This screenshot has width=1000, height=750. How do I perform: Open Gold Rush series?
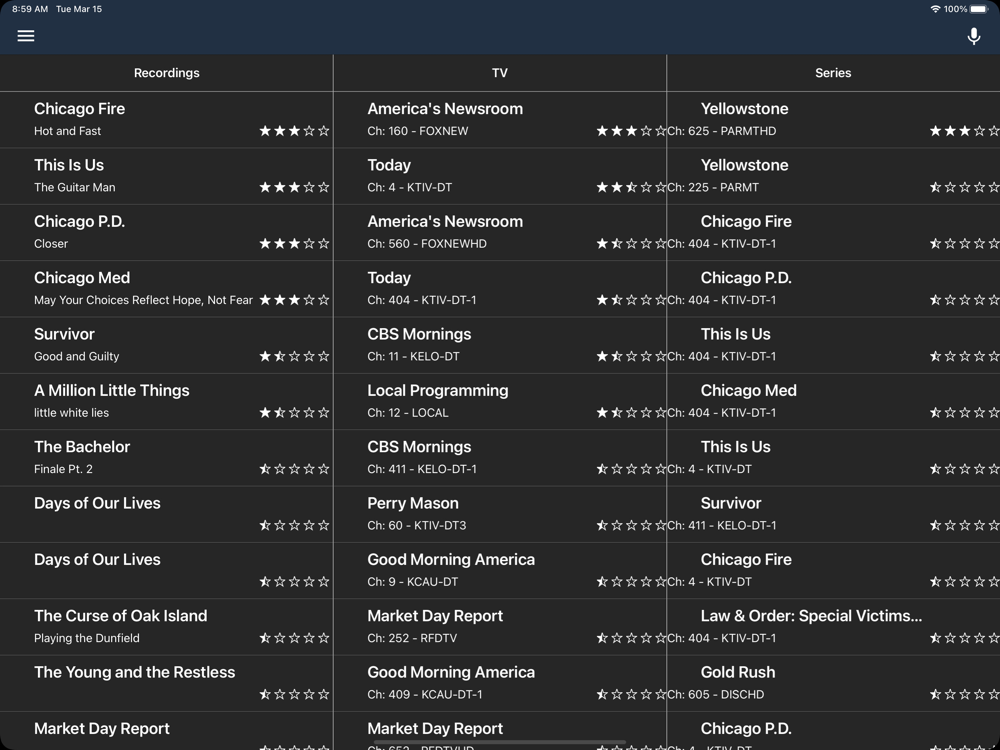pos(834,683)
